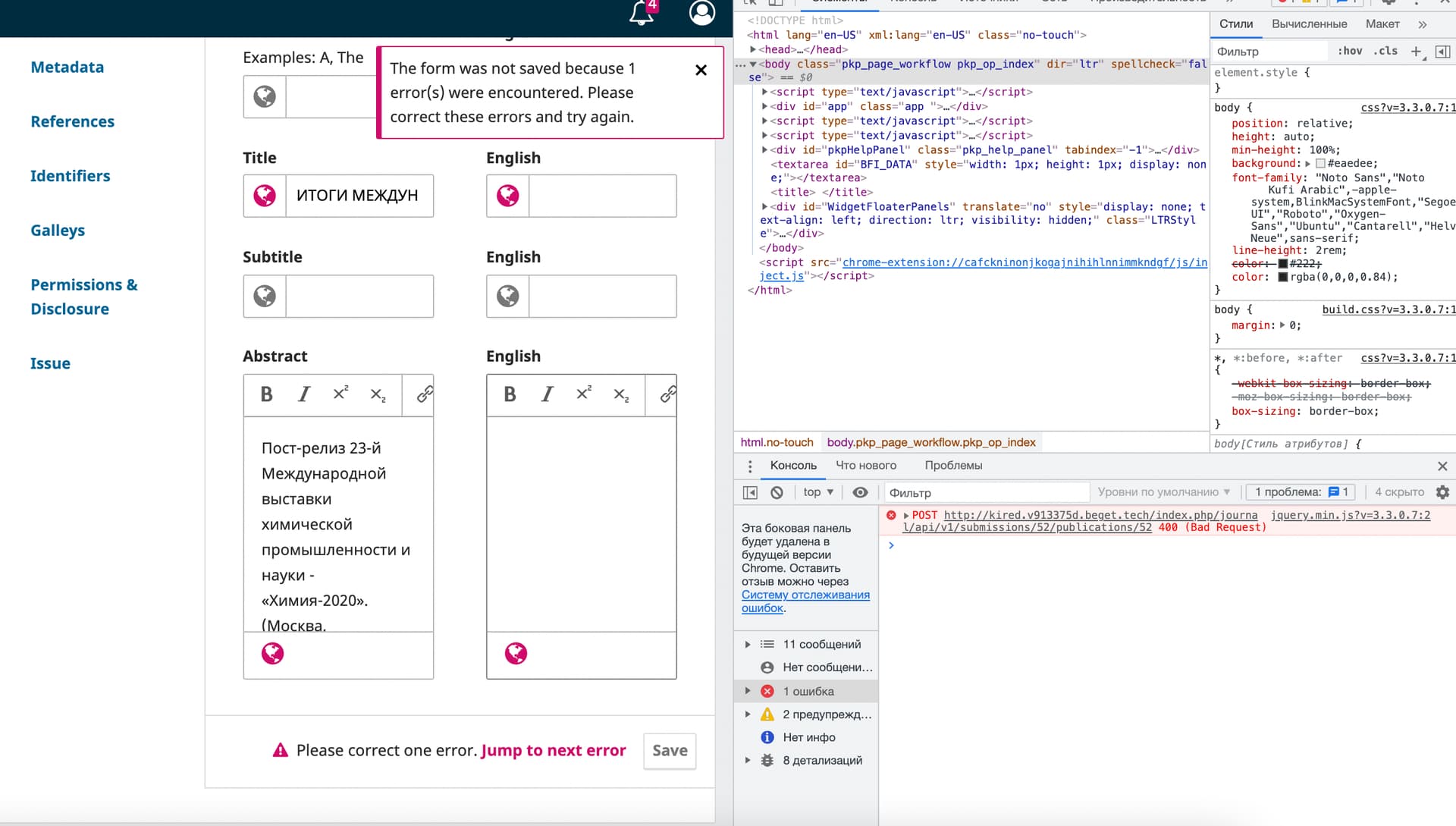Show more style pane tabs via »
This screenshot has height=826, width=1456.
point(1423,24)
